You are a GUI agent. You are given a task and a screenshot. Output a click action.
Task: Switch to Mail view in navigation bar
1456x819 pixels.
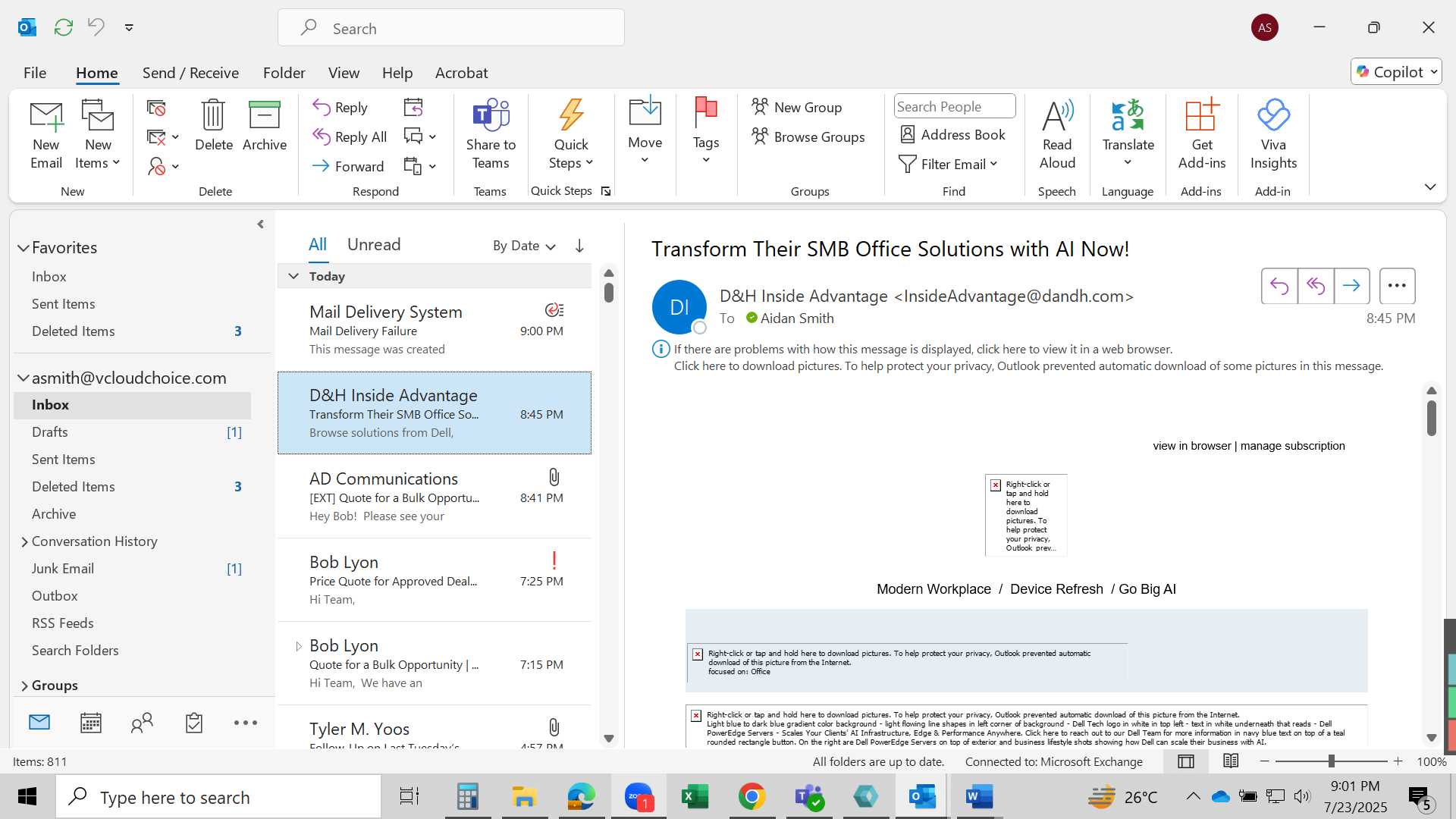(39, 723)
